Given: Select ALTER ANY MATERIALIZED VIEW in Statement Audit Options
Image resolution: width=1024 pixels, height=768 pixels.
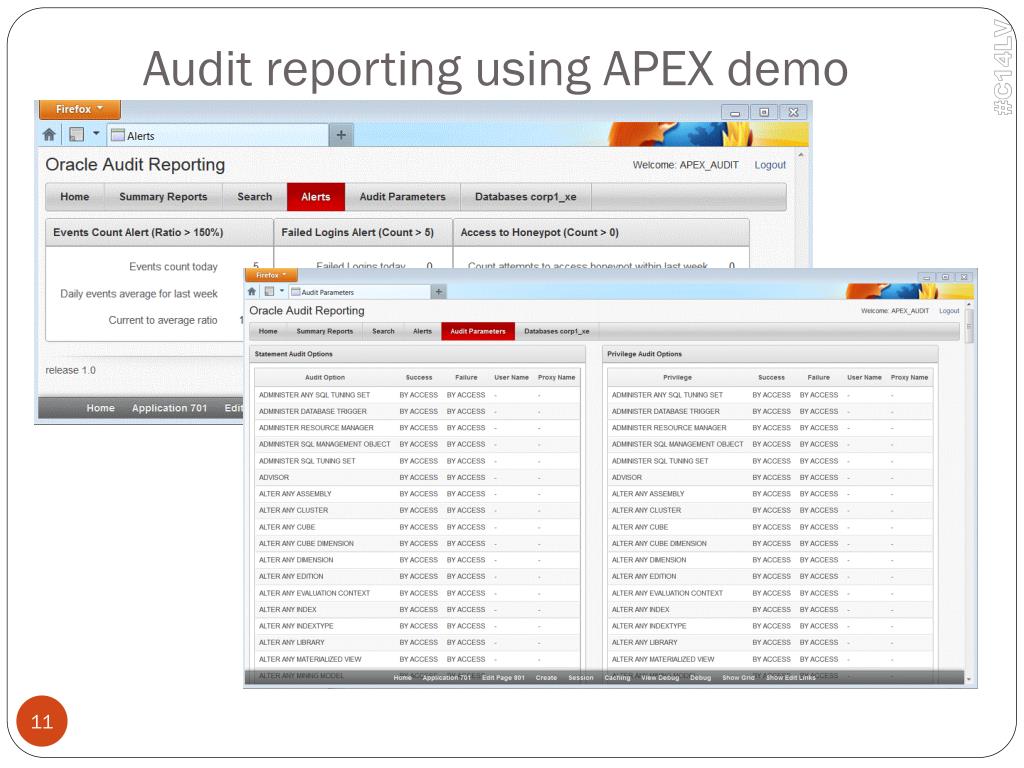Looking at the screenshot, I should click(x=310, y=659).
